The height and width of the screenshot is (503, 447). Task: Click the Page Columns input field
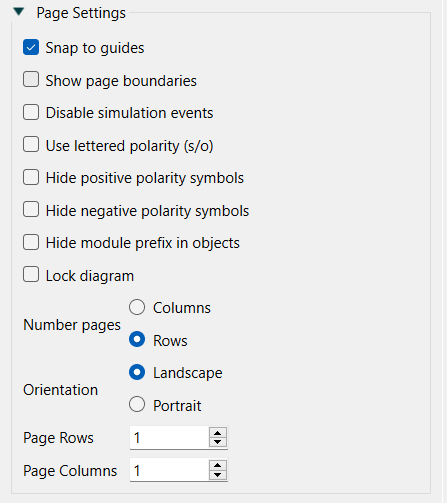pos(169,470)
